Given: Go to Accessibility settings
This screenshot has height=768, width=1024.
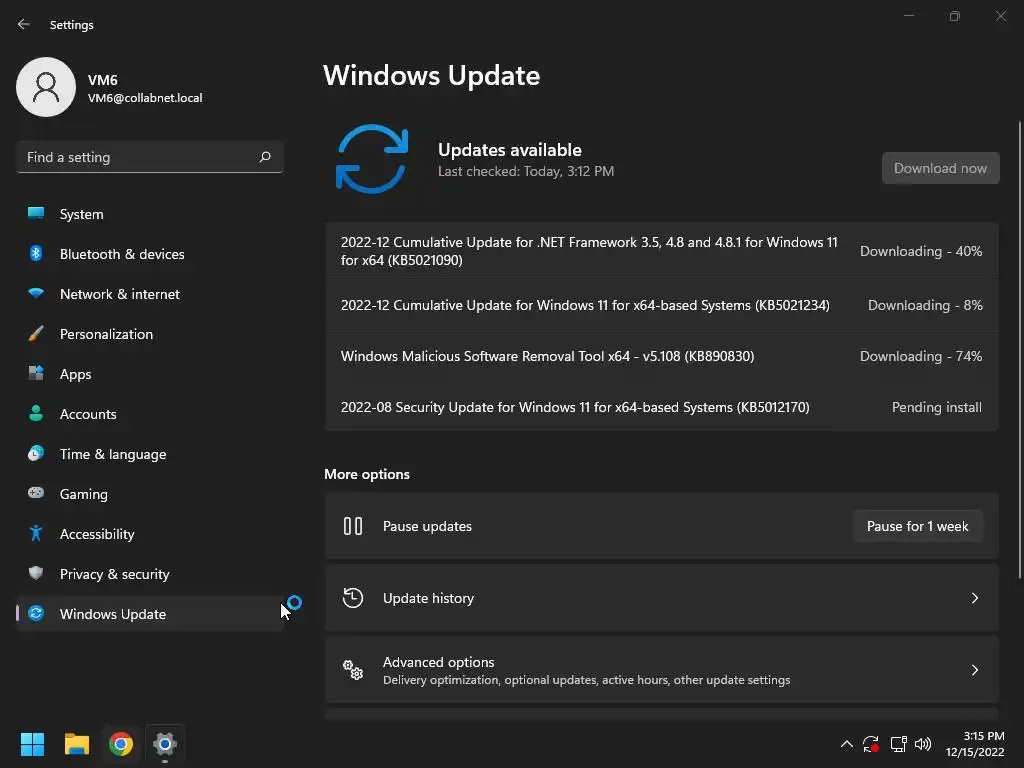Looking at the screenshot, I should coord(150,534).
